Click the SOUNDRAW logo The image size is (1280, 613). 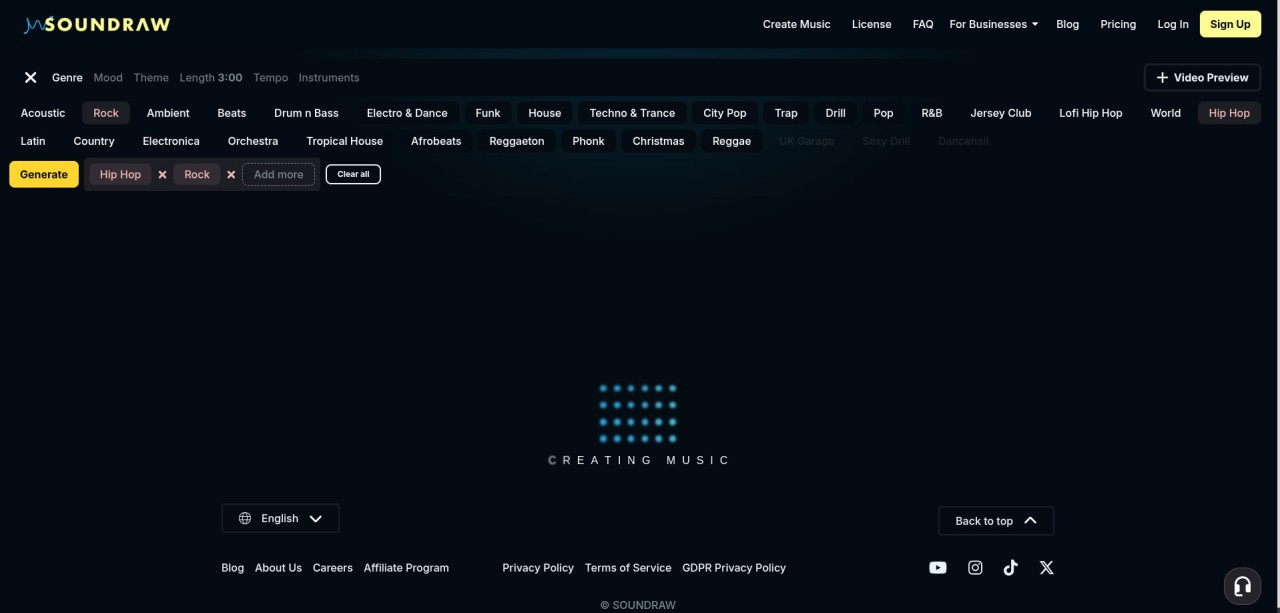97,24
